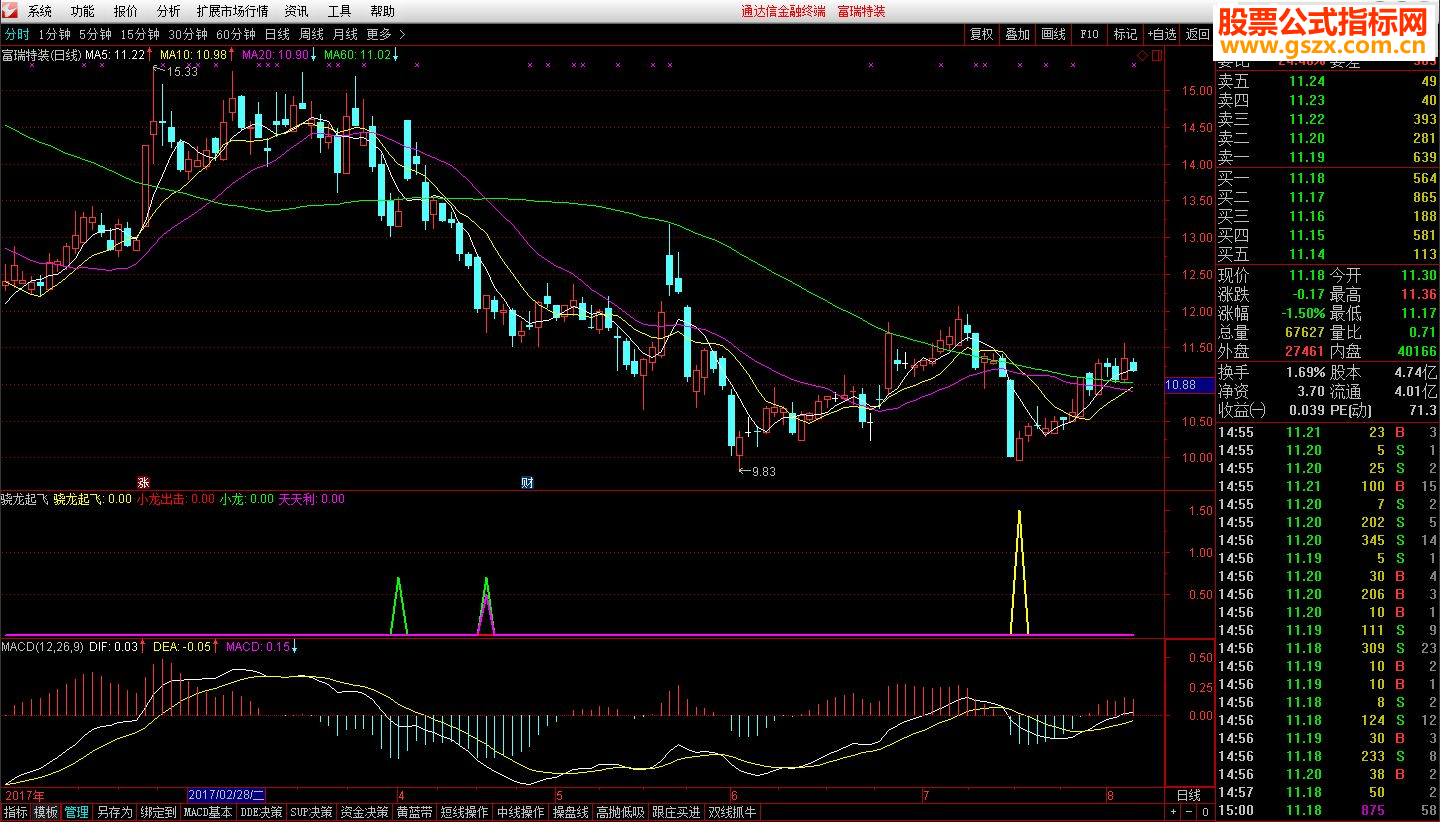Open the 帮助 menu
Image resolution: width=1440 pixels, height=822 pixels.
tap(383, 11)
